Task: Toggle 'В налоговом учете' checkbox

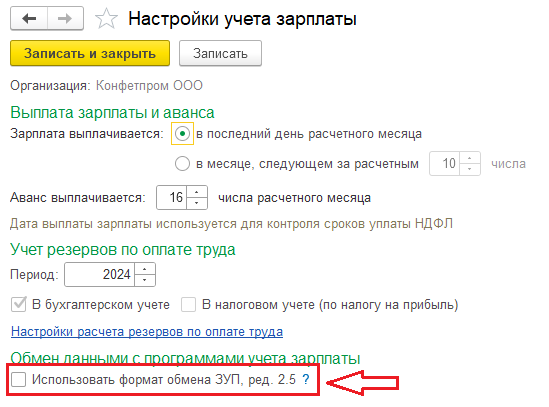Action: (188, 304)
